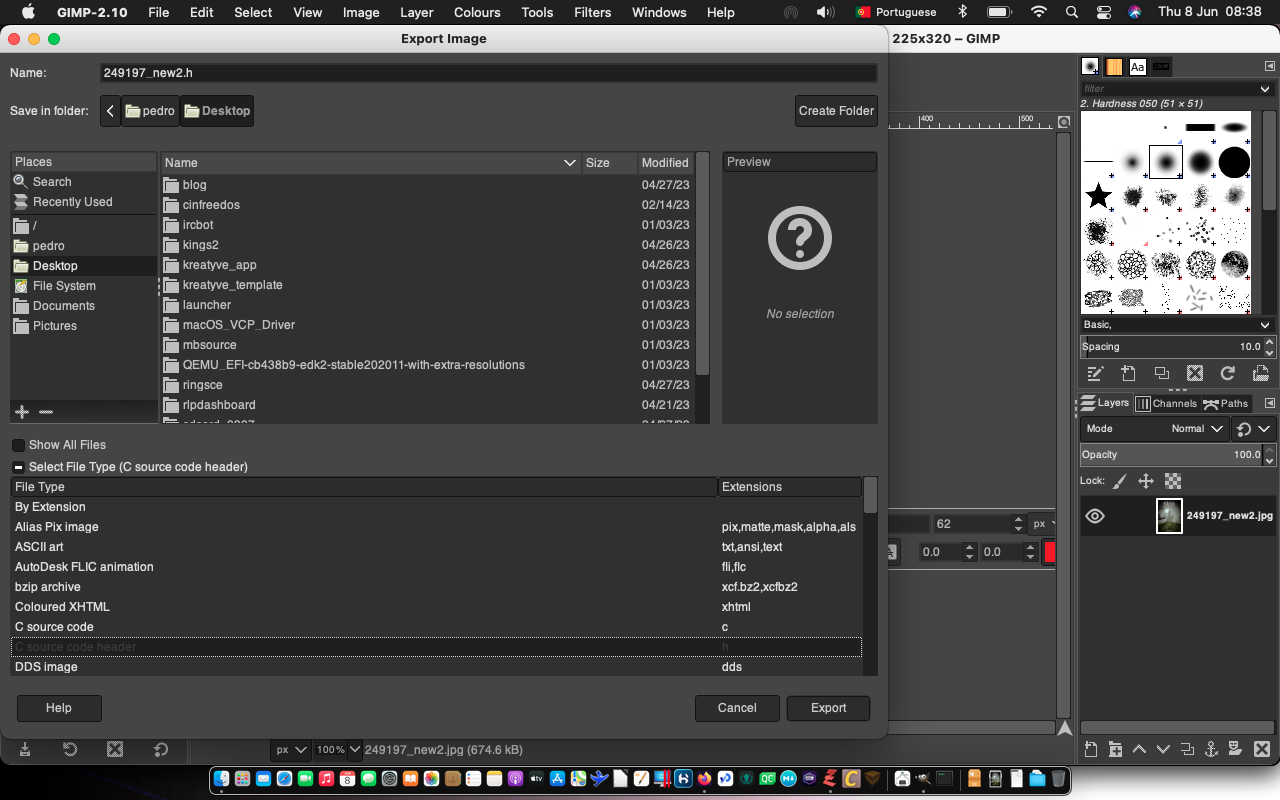Duplicate the current brush
Screen dimensions: 1280x800
(1162, 373)
